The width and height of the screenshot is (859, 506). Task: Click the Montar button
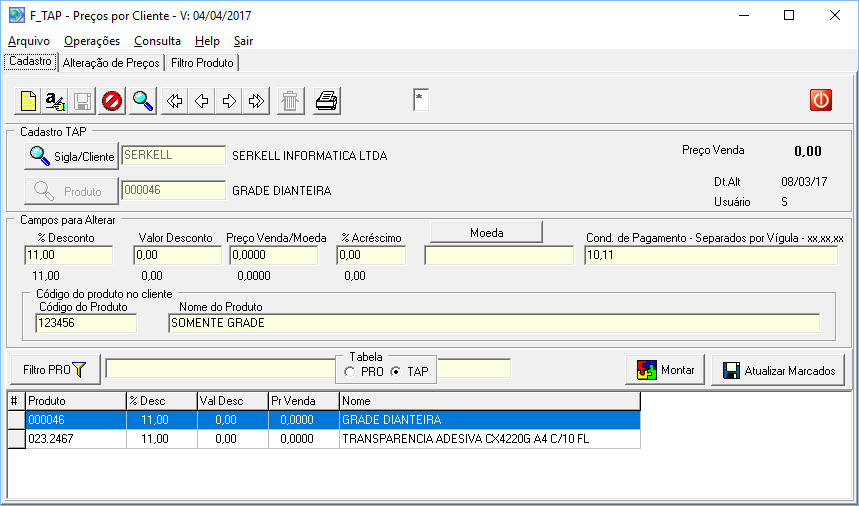coord(665,370)
